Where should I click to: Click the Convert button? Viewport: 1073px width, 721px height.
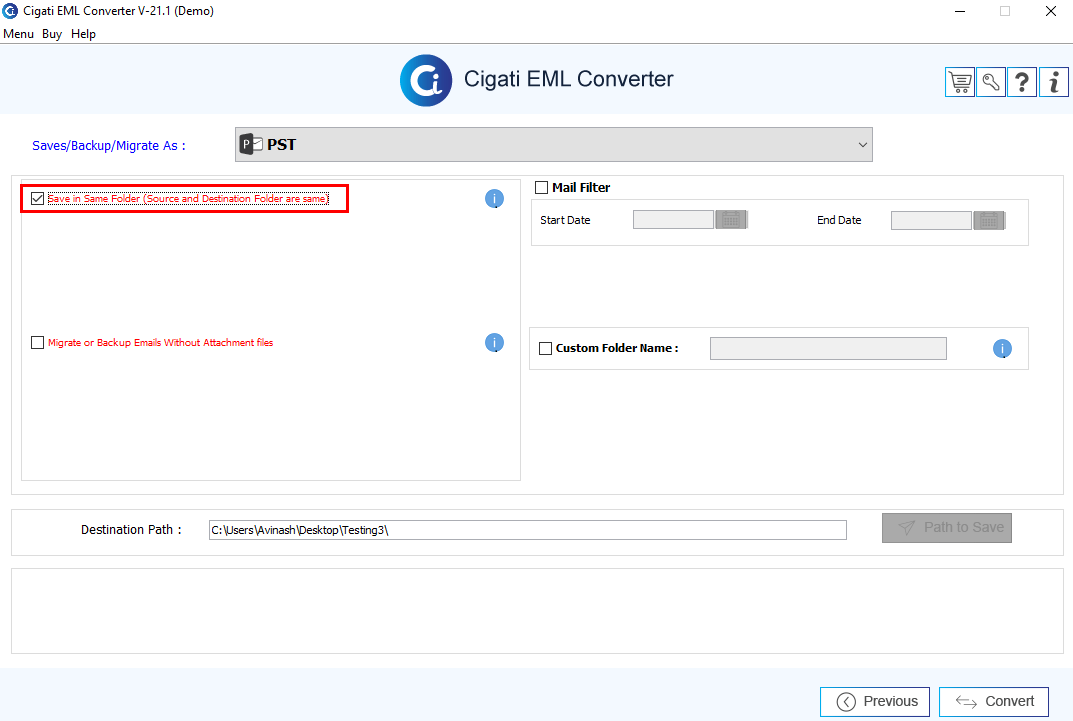[994, 701]
